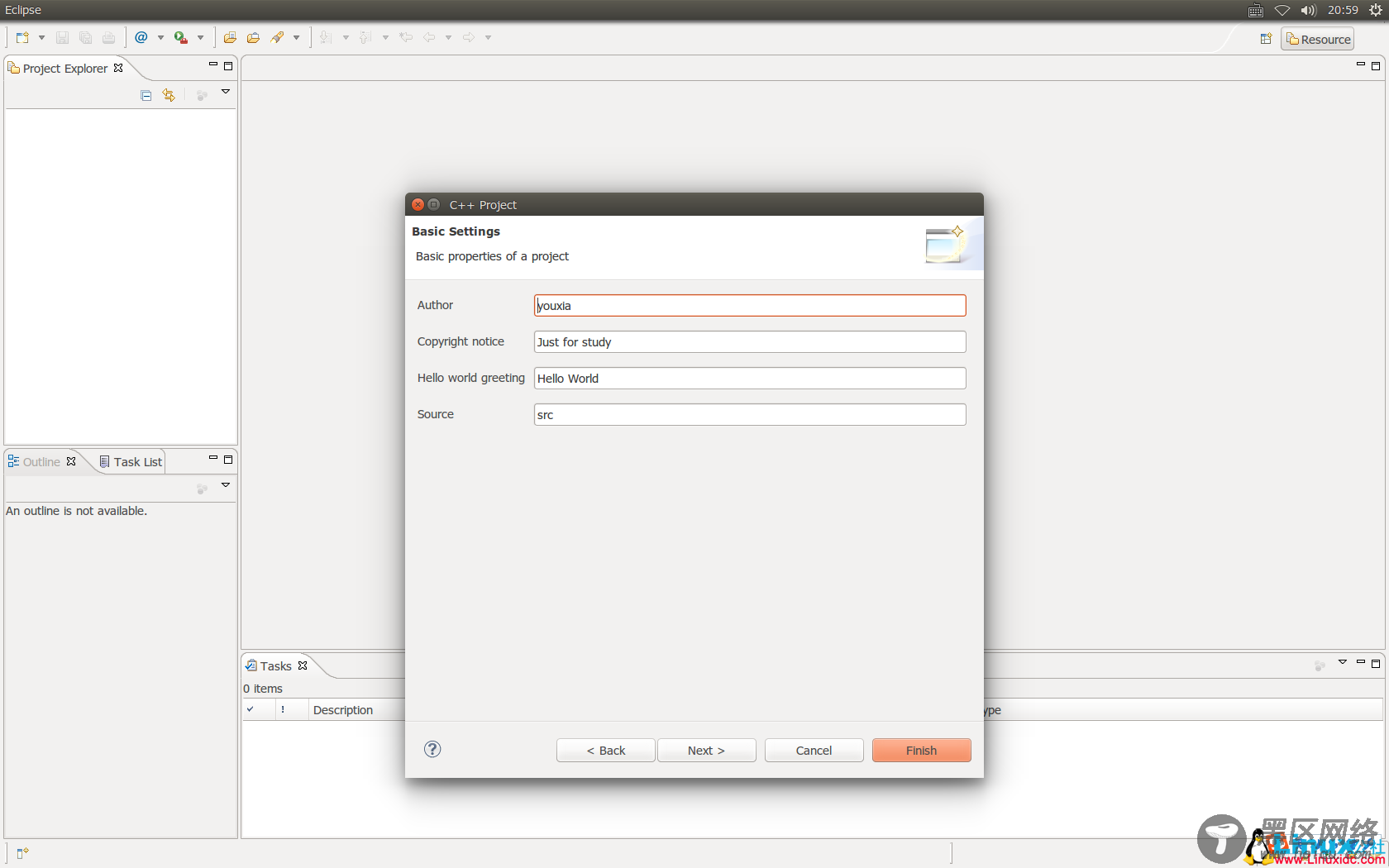The image size is (1389, 868).
Task: Click the Source input field
Action: point(750,415)
